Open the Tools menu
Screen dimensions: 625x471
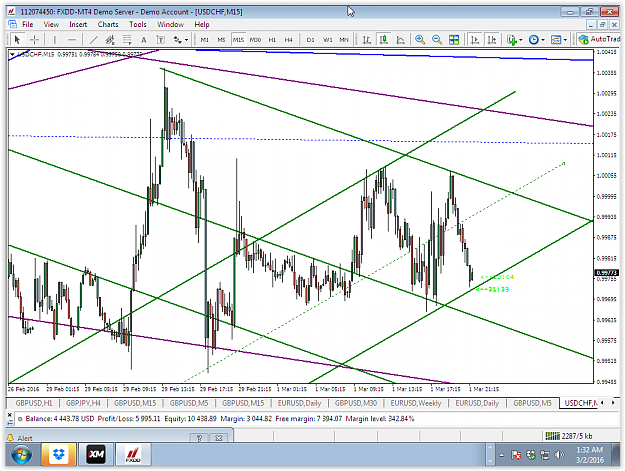click(138, 24)
